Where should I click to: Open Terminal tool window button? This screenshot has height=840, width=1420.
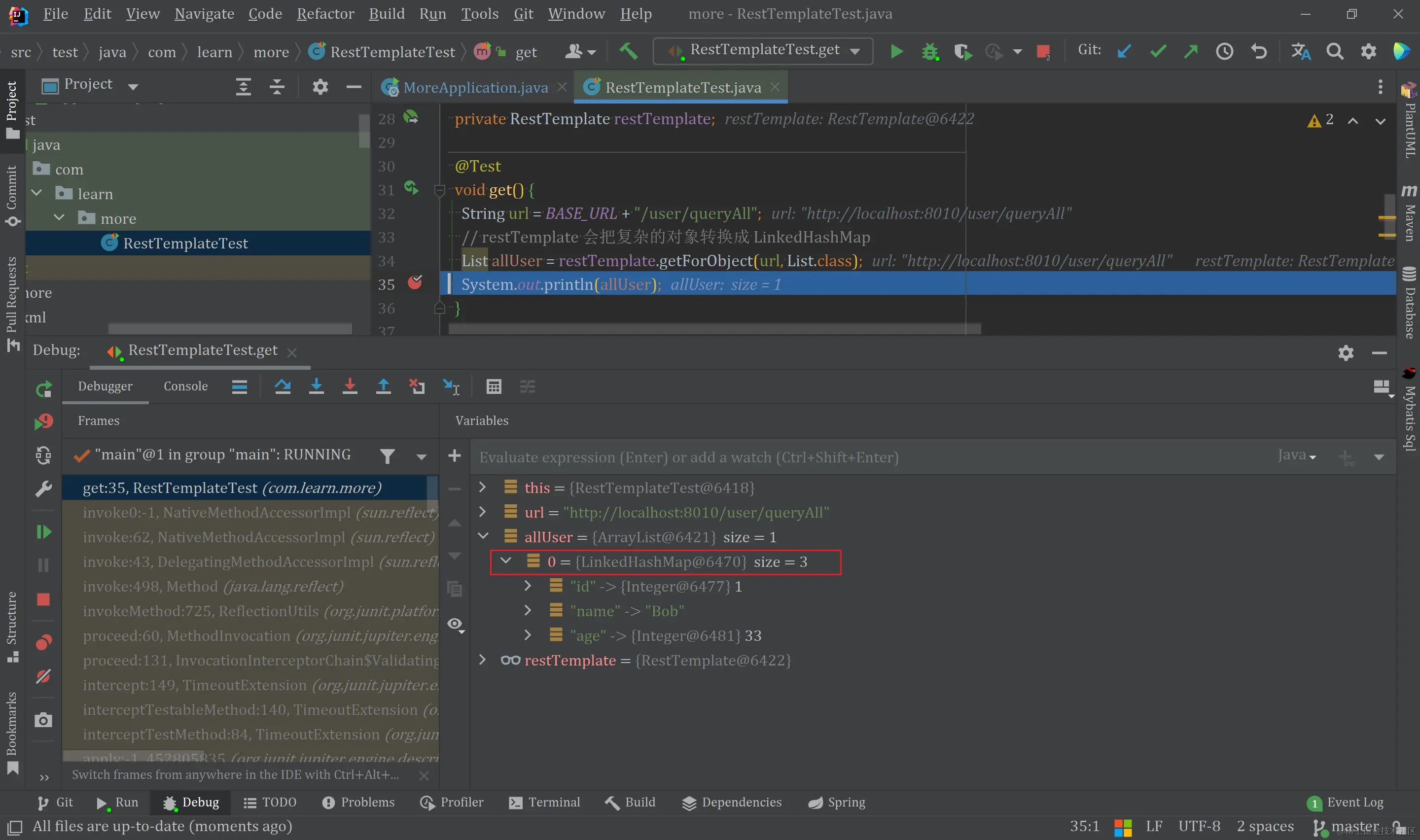(545, 802)
